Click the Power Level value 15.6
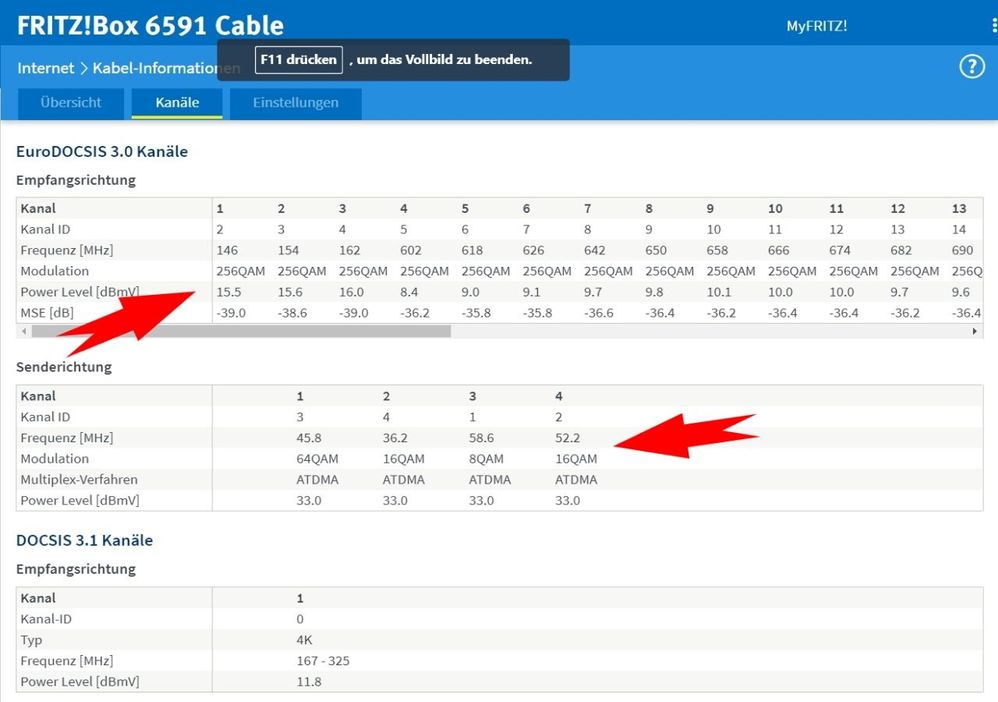This screenshot has height=702, width=998. [290, 292]
